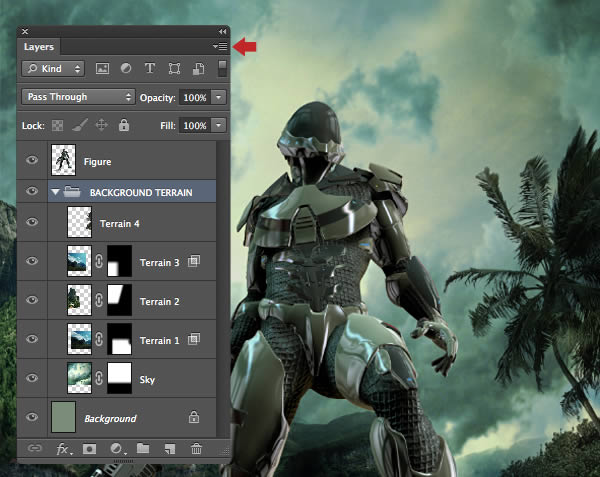600x477 pixels.
Task: Delete layer with trash icon
Action: tap(196, 448)
